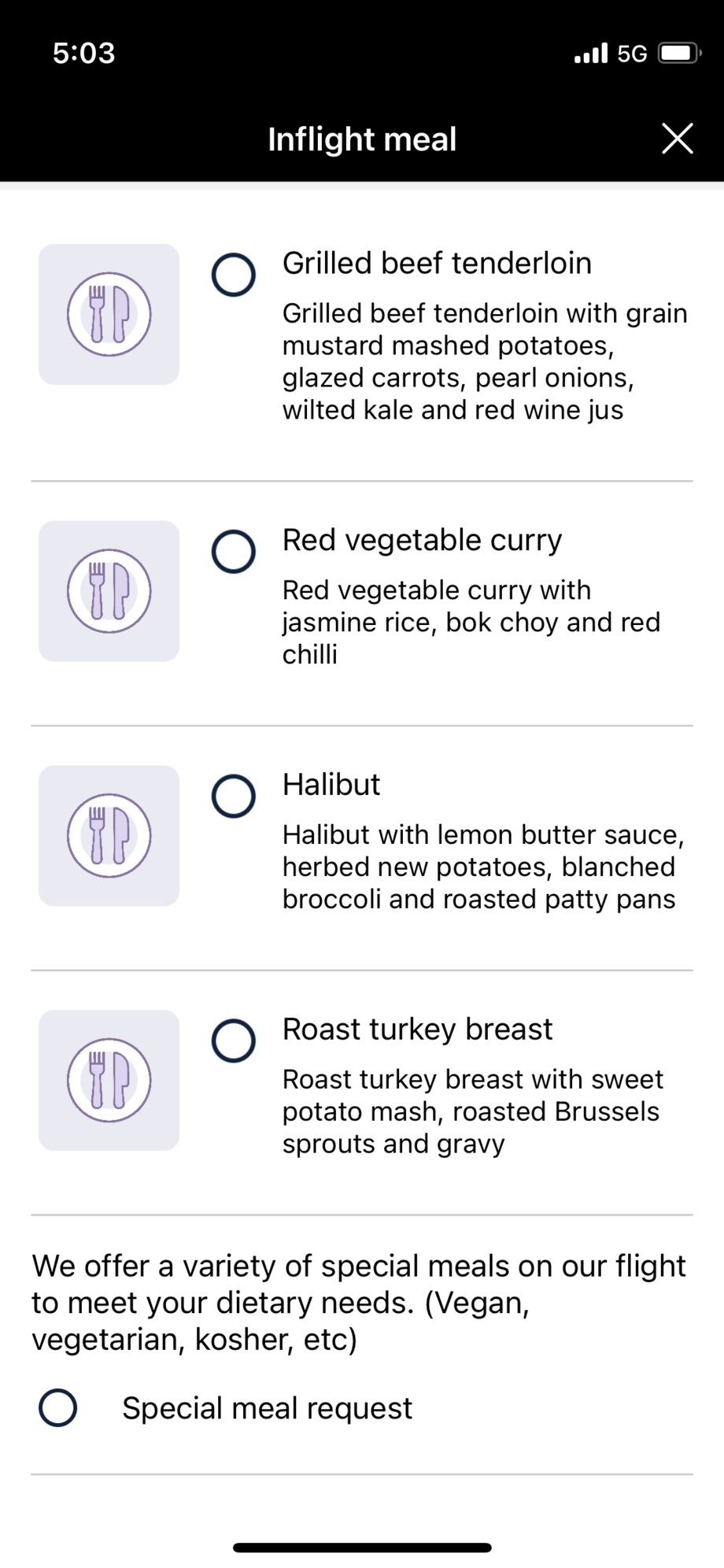Tap the 5:03 clock in status bar
This screenshot has height=1568, width=724.
[83, 54]
